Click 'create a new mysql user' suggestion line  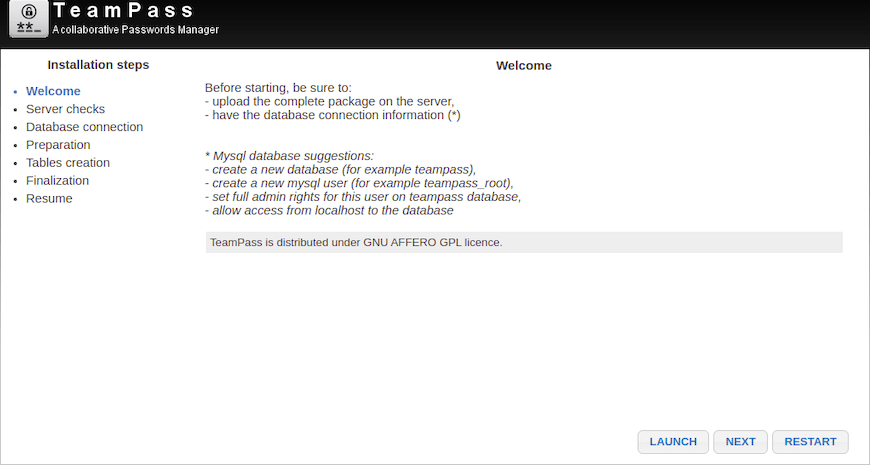point(359,183)
